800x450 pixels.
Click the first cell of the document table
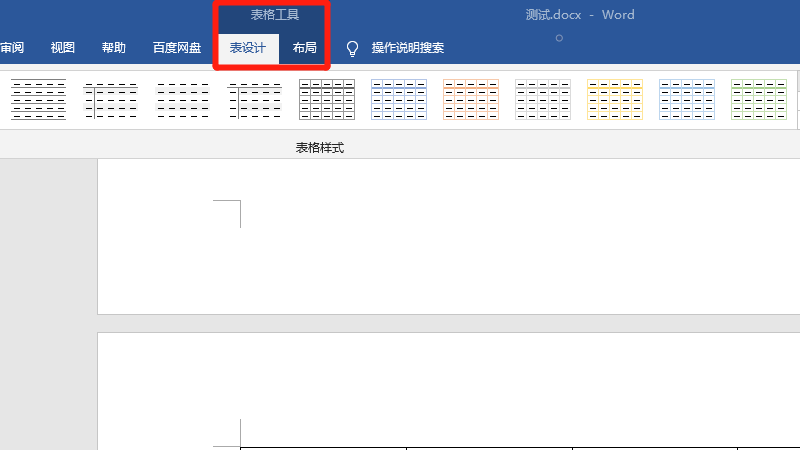coord(323,449)
